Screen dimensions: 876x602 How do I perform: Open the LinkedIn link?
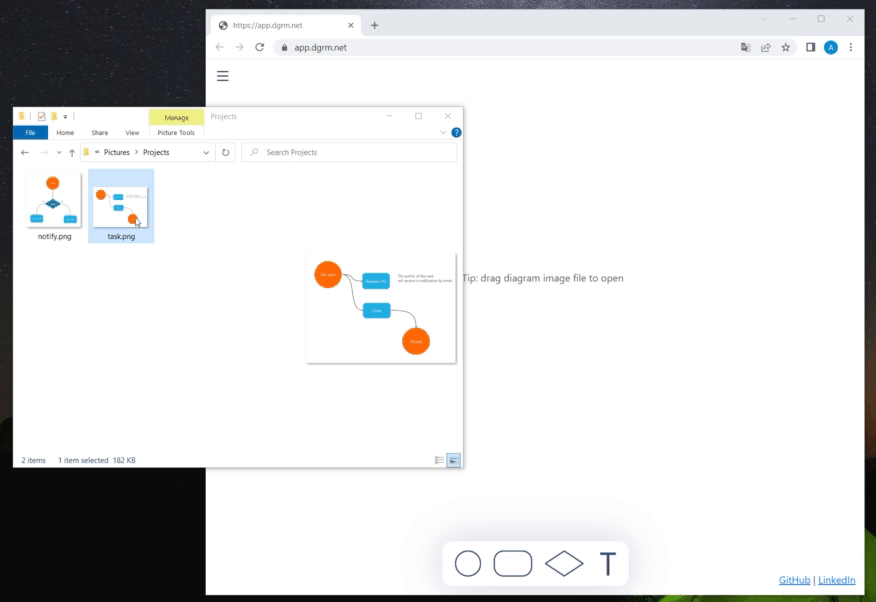pyautogui.click(x=836, y=580)
